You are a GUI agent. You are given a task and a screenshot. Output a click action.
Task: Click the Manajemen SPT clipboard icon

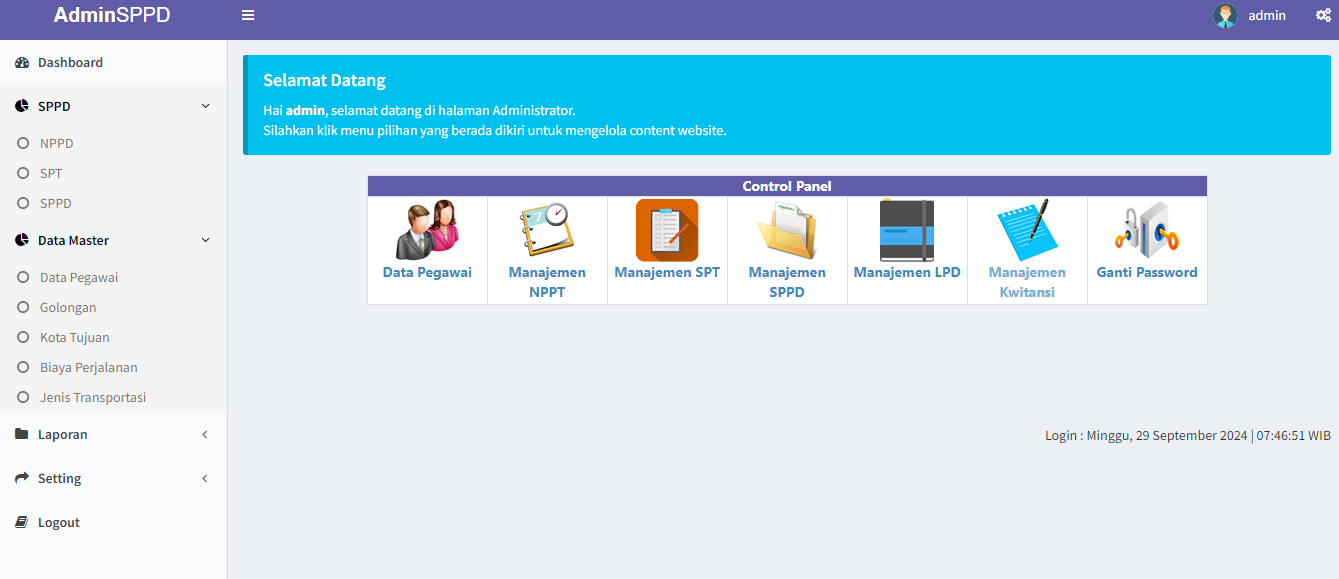coord(667,230)
